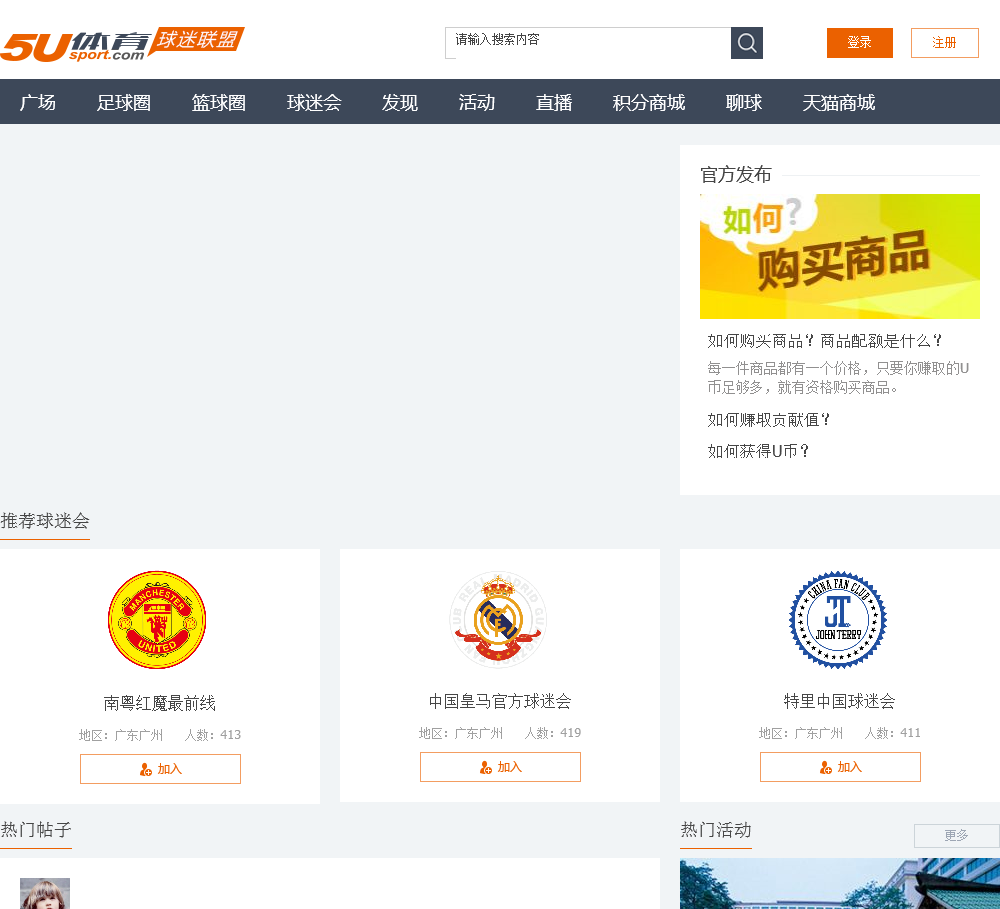Click the Manchester United club crest
Image resolution: width=1000 pixels, height=909 pixels.
point(157,619)
